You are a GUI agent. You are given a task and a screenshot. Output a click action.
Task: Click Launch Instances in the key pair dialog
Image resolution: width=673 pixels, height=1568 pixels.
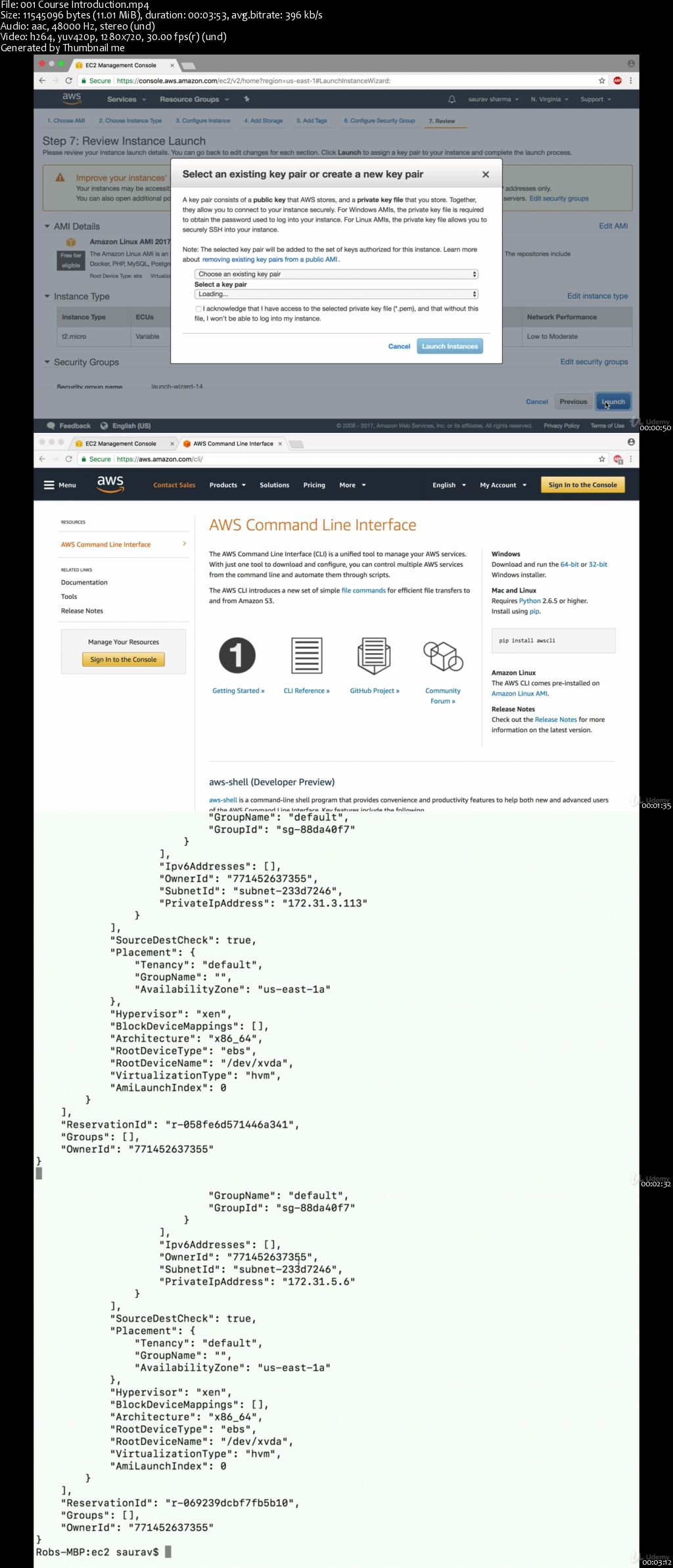(x=450, y=346)
